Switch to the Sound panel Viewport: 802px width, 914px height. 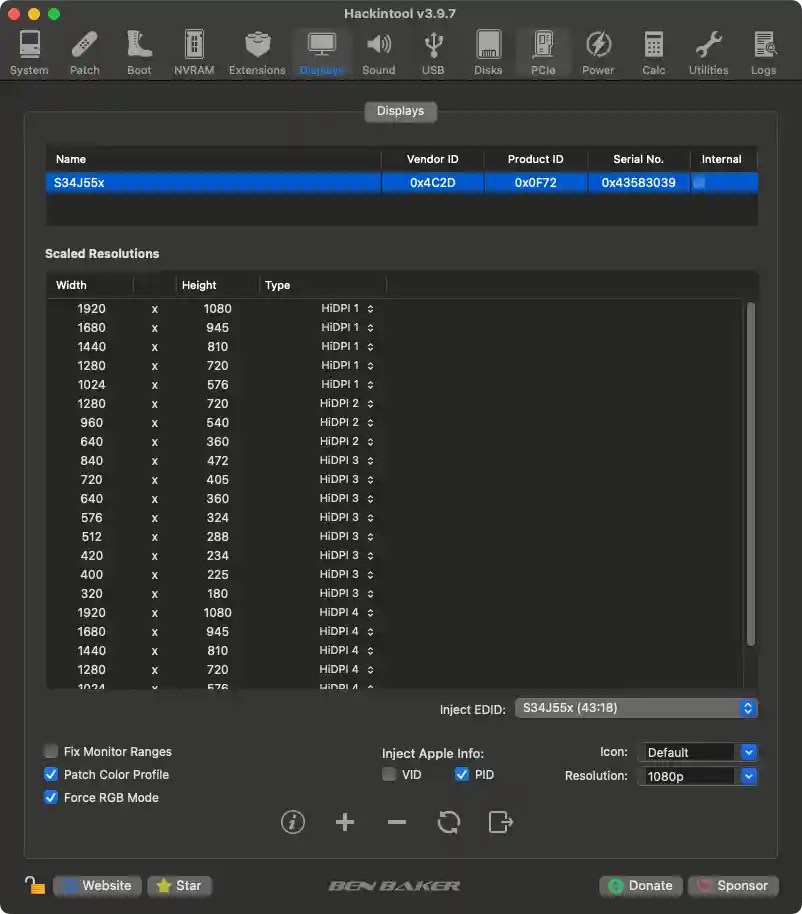click(x=379, y=51)
